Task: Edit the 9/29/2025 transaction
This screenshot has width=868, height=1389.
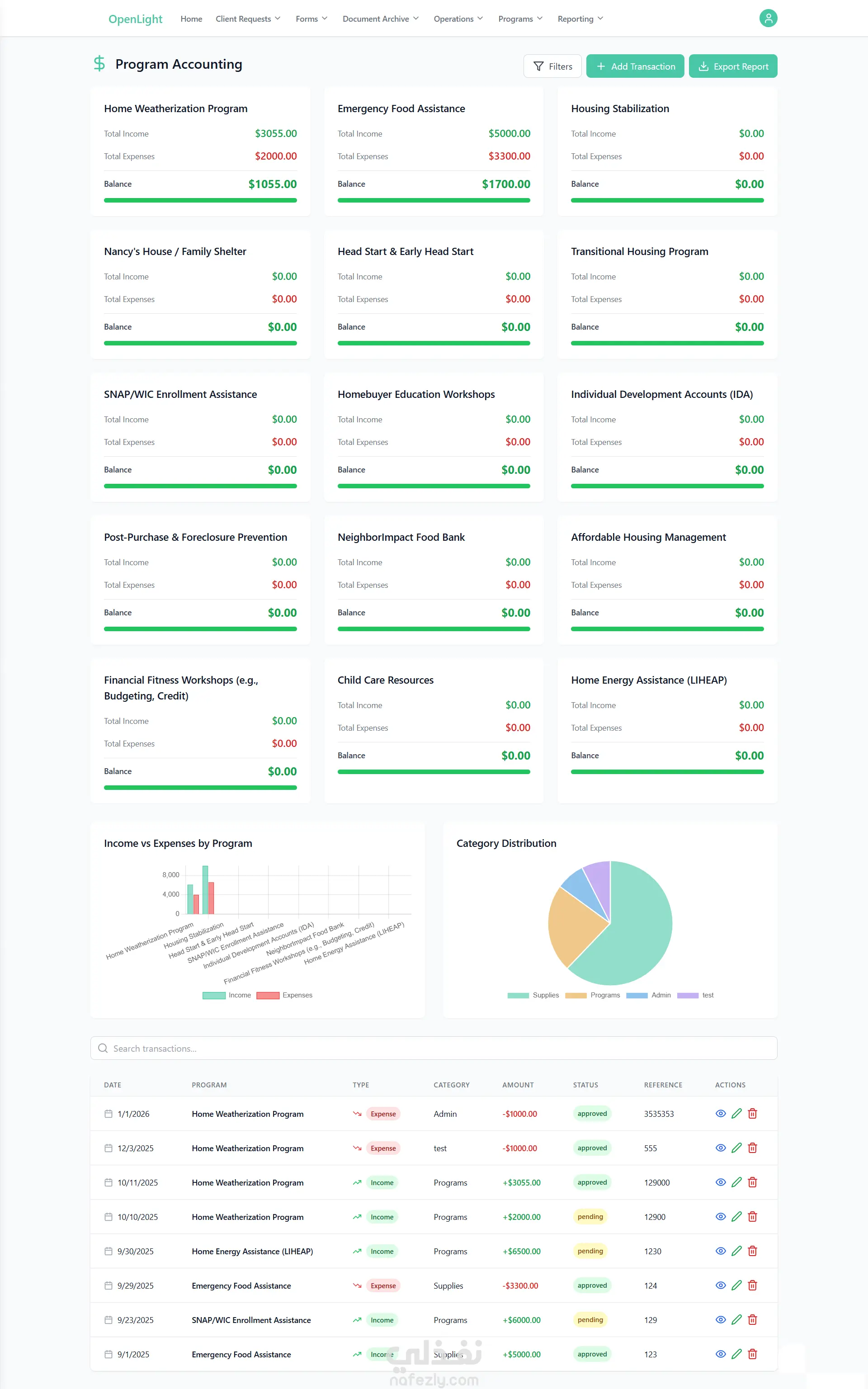Action: point(736,1286)
